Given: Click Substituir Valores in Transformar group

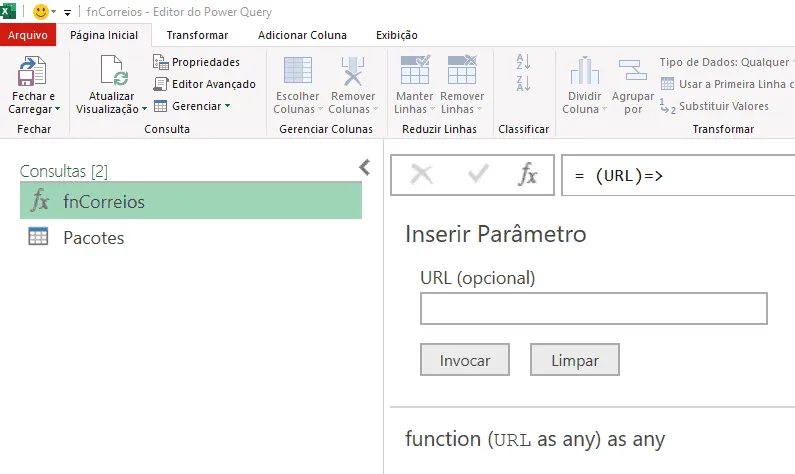Looking at the screenshot, I should [714, 106].
